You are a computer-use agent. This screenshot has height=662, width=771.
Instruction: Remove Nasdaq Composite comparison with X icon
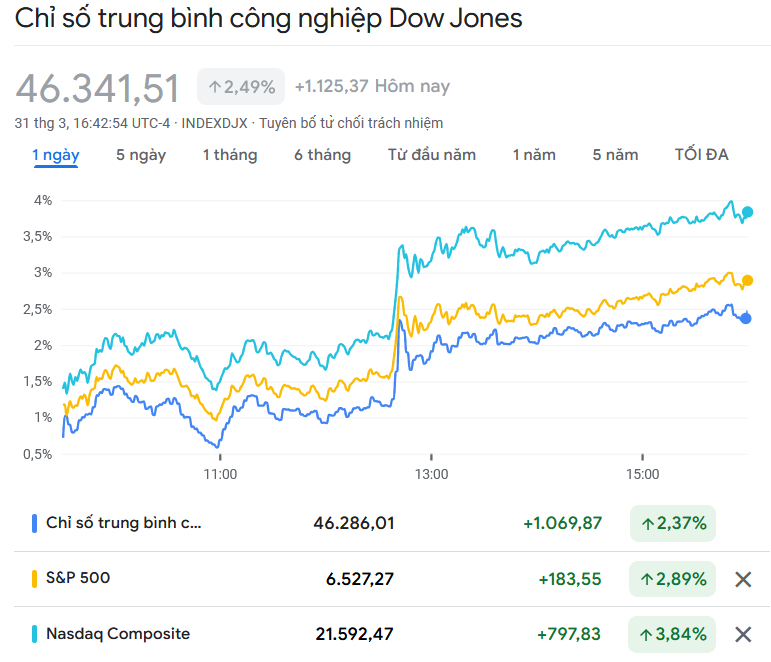pos(743,634)
